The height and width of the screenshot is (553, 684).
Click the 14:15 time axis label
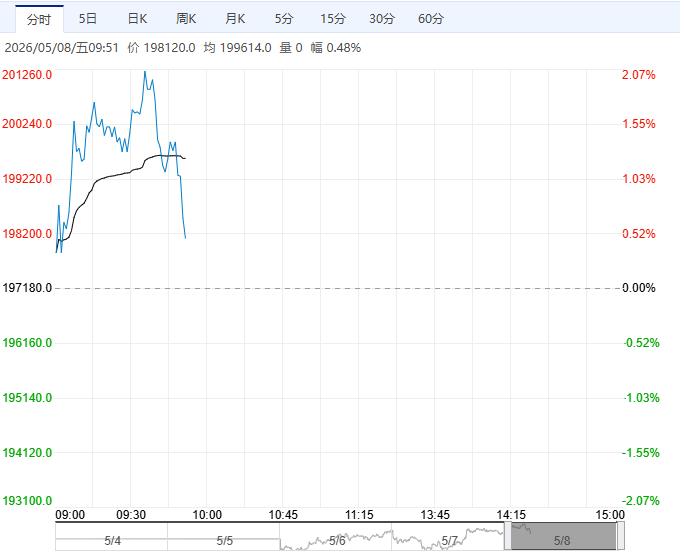pos(511,515)
